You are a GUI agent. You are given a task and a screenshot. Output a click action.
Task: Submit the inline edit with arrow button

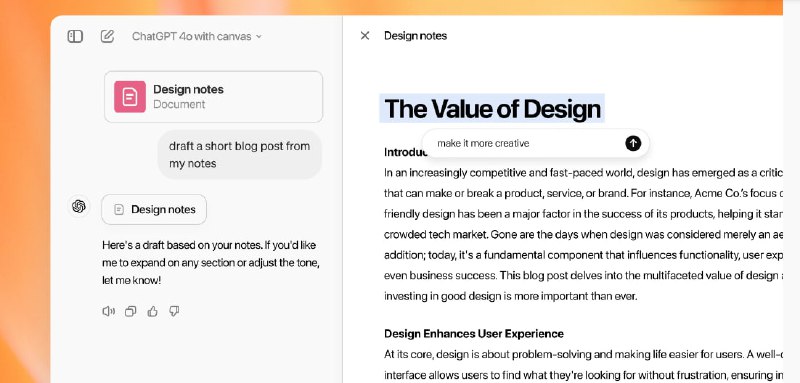[x=633, y=143]
